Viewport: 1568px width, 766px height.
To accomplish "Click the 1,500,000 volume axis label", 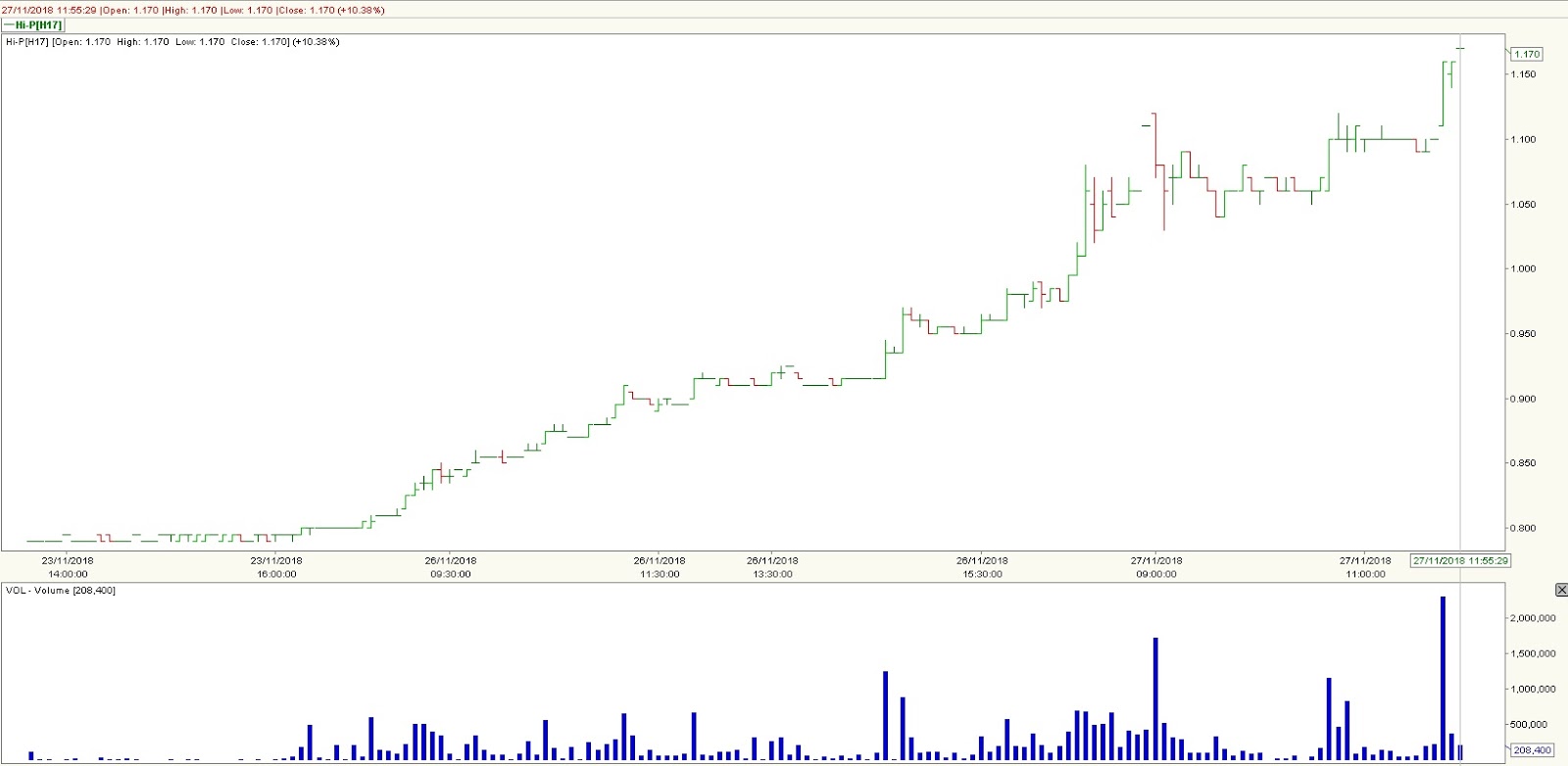I will click(1533, 653).
